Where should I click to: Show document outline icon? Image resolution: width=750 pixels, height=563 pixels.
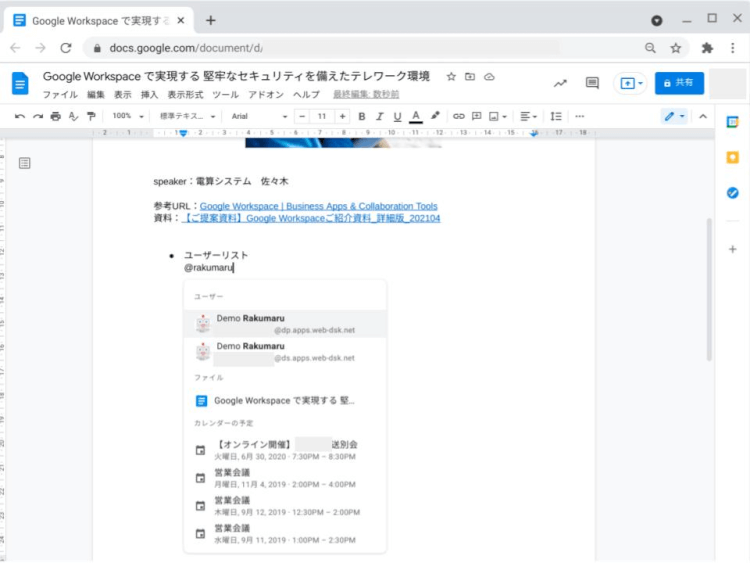click(24, 163)
